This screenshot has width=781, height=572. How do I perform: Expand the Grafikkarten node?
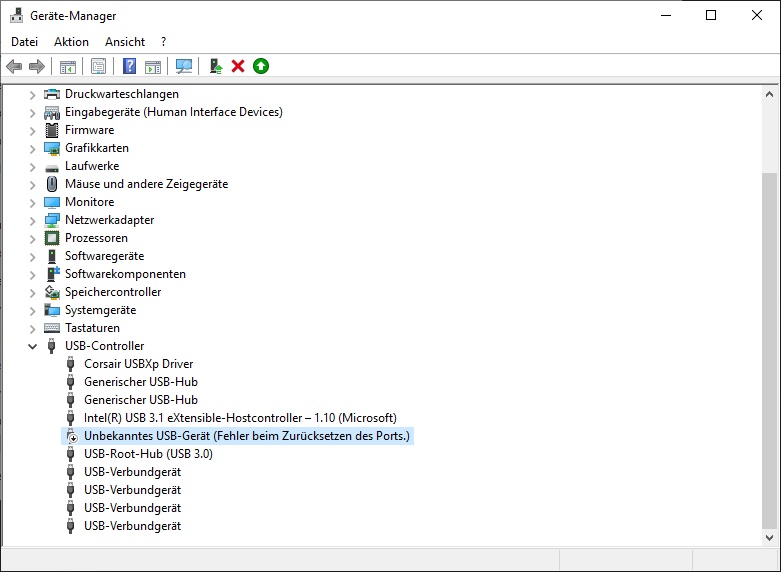click(32, 148)
